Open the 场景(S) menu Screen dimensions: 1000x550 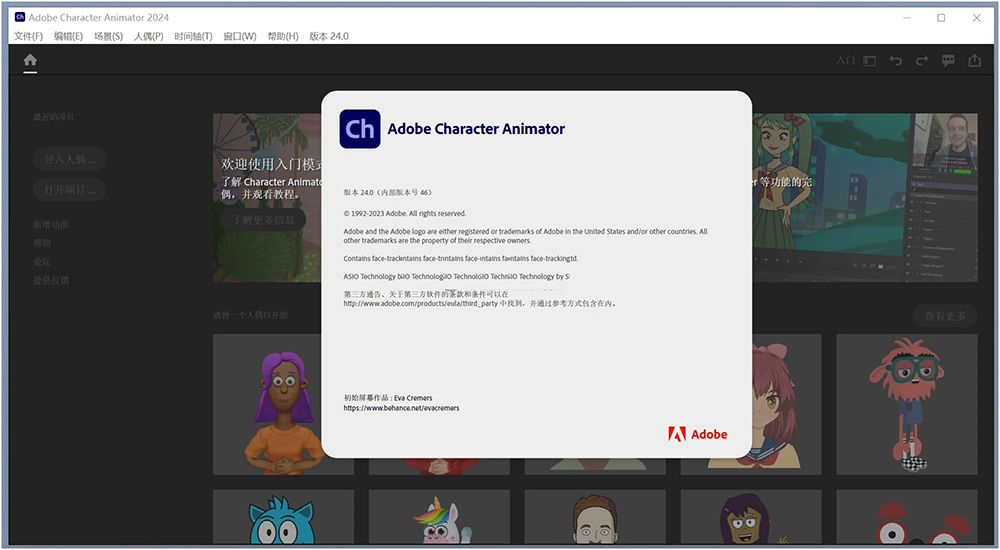[108, 36]
